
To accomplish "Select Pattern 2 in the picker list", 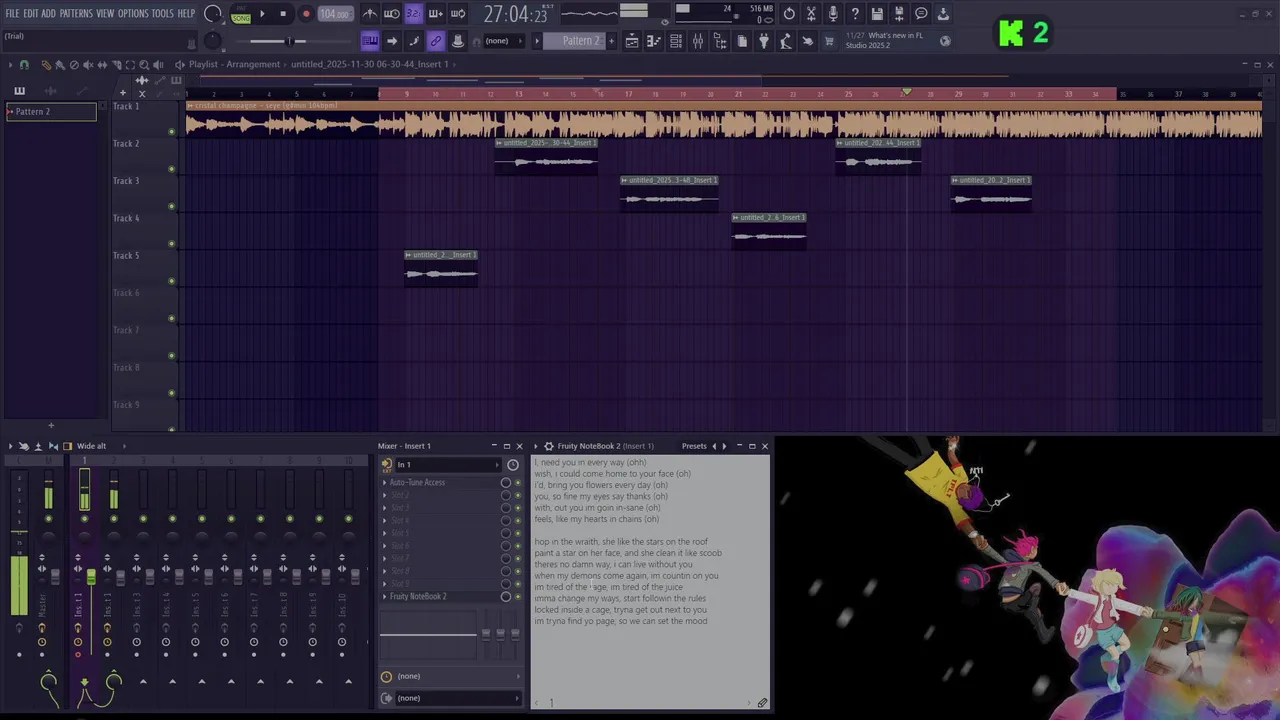I will click(50, 111).
